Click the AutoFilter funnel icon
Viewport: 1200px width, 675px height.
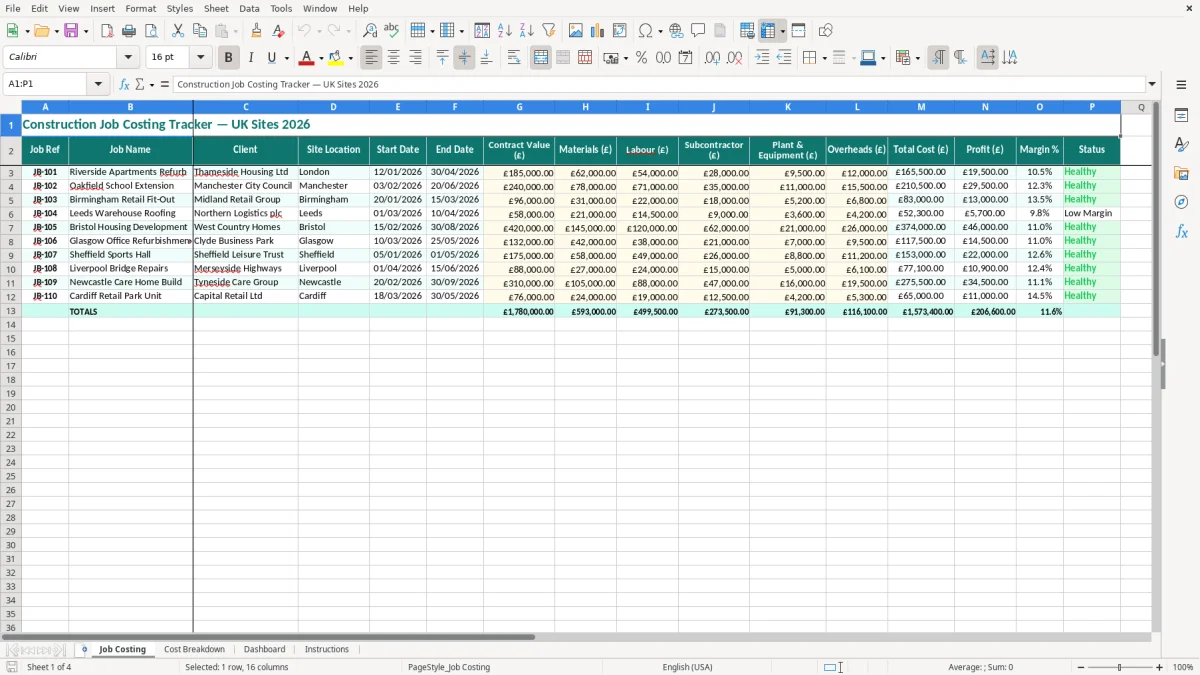click(x=548, y=31)
